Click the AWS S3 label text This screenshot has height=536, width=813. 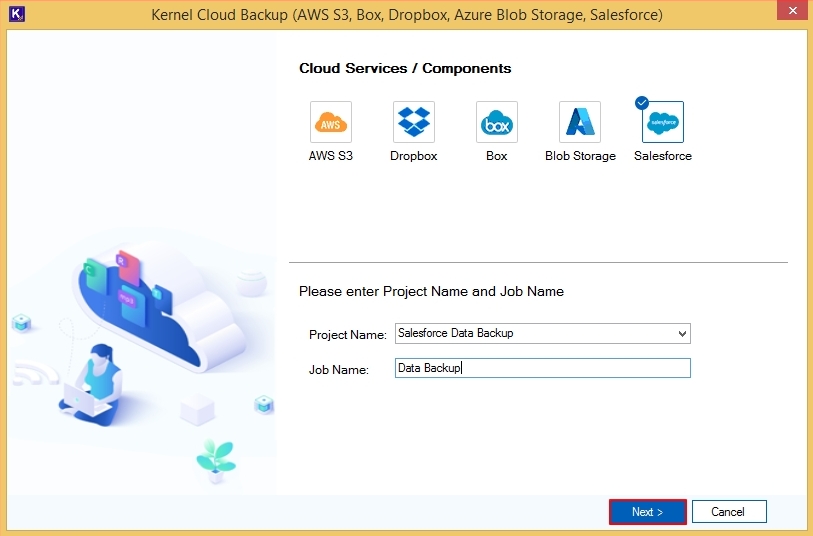[331, 156]
